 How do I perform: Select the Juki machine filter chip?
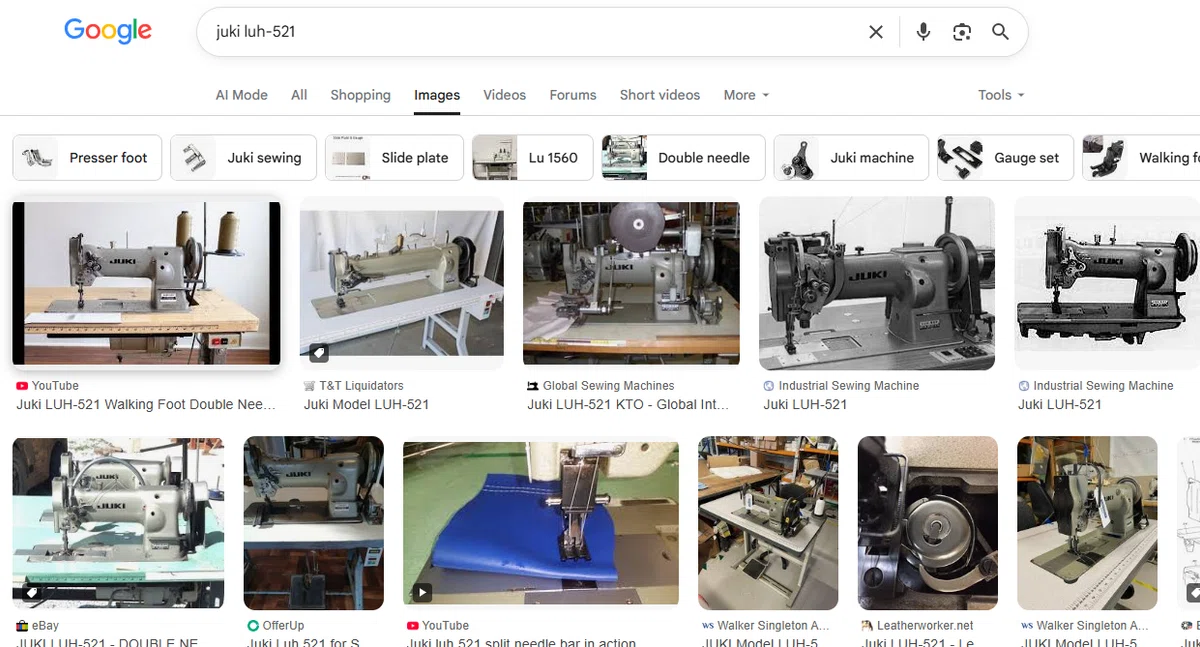click(x=851, y=158)
